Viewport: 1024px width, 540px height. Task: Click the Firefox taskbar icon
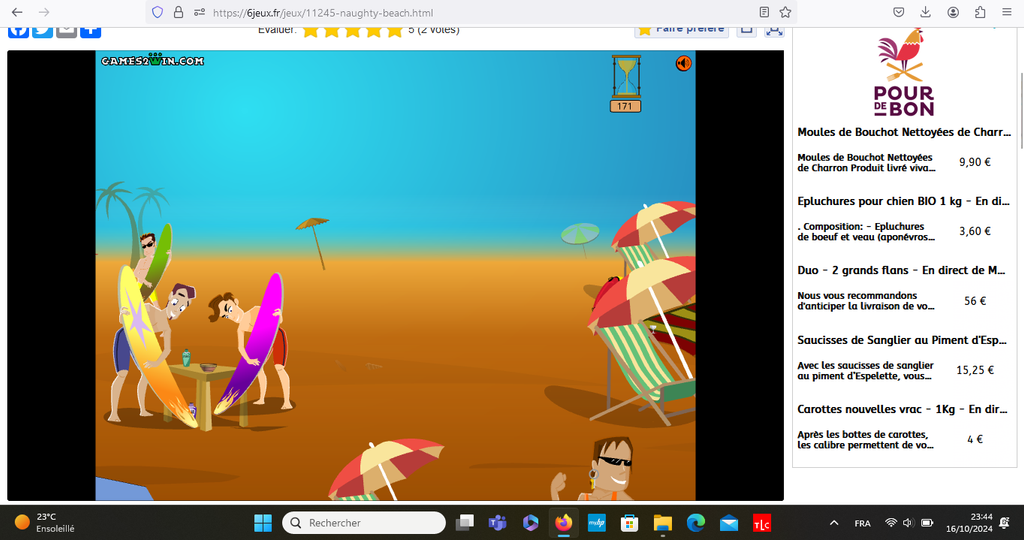point(563,522)
